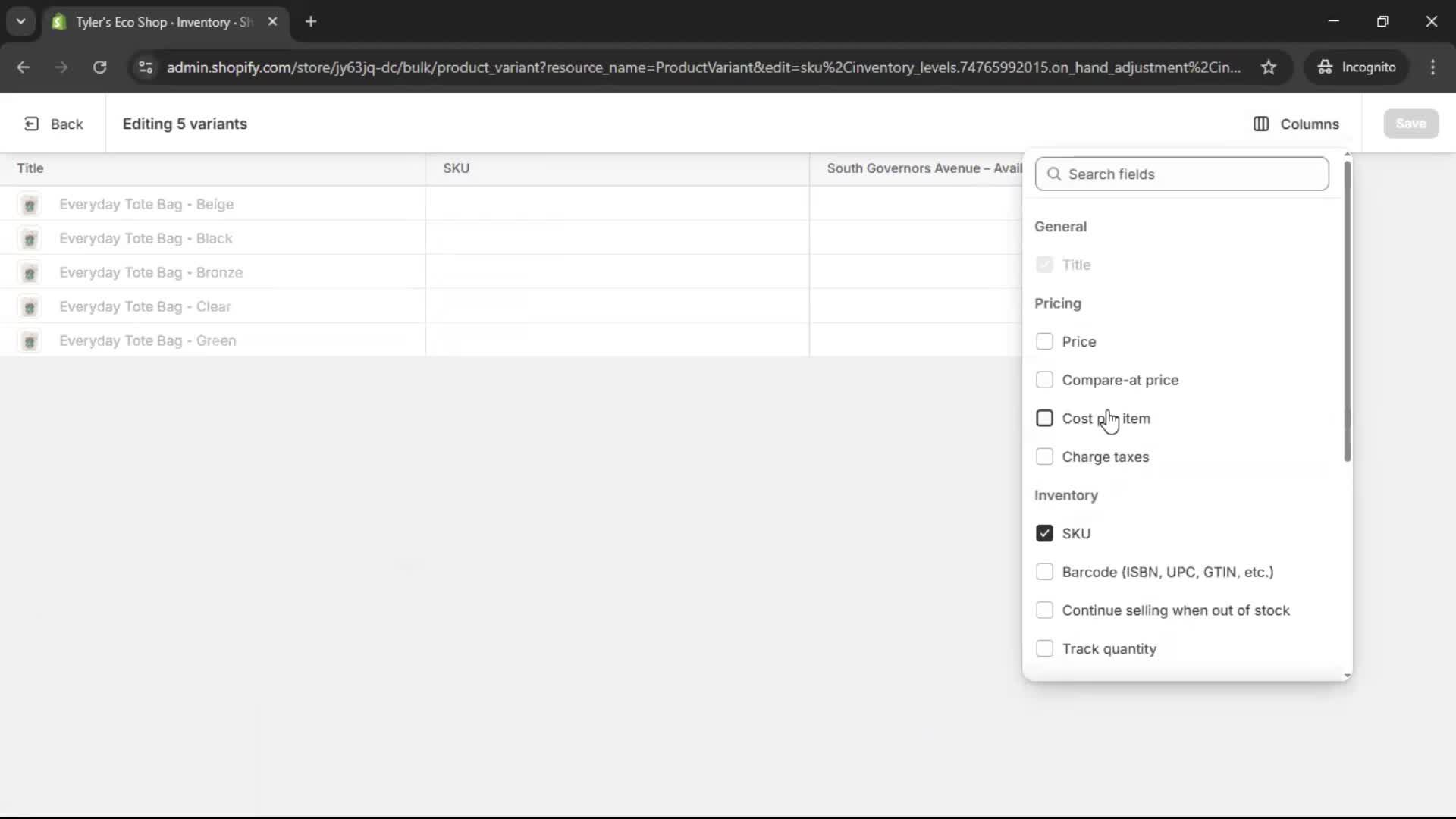Click inside the Search fields input box
This screenshot has height=819, width=1456.
[1183, 174]
